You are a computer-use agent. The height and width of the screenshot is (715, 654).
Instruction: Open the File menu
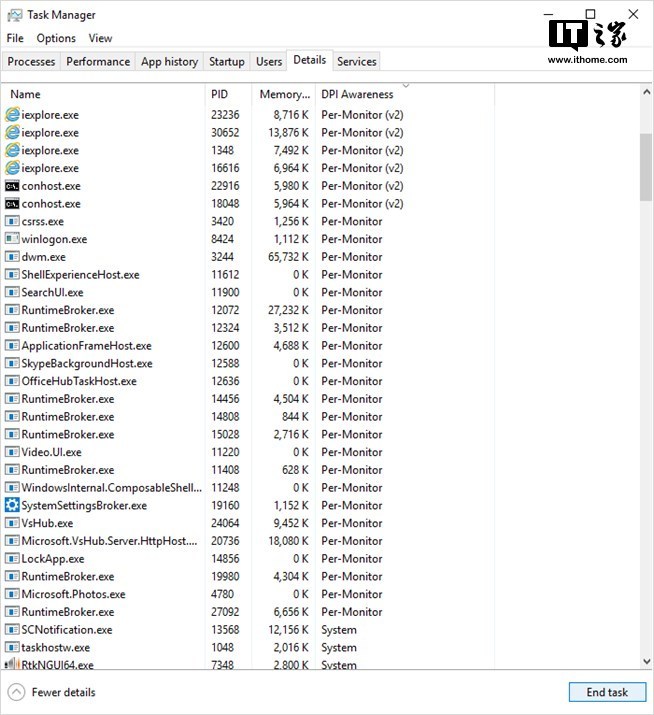pyautogui.click(x=15, y=38)
